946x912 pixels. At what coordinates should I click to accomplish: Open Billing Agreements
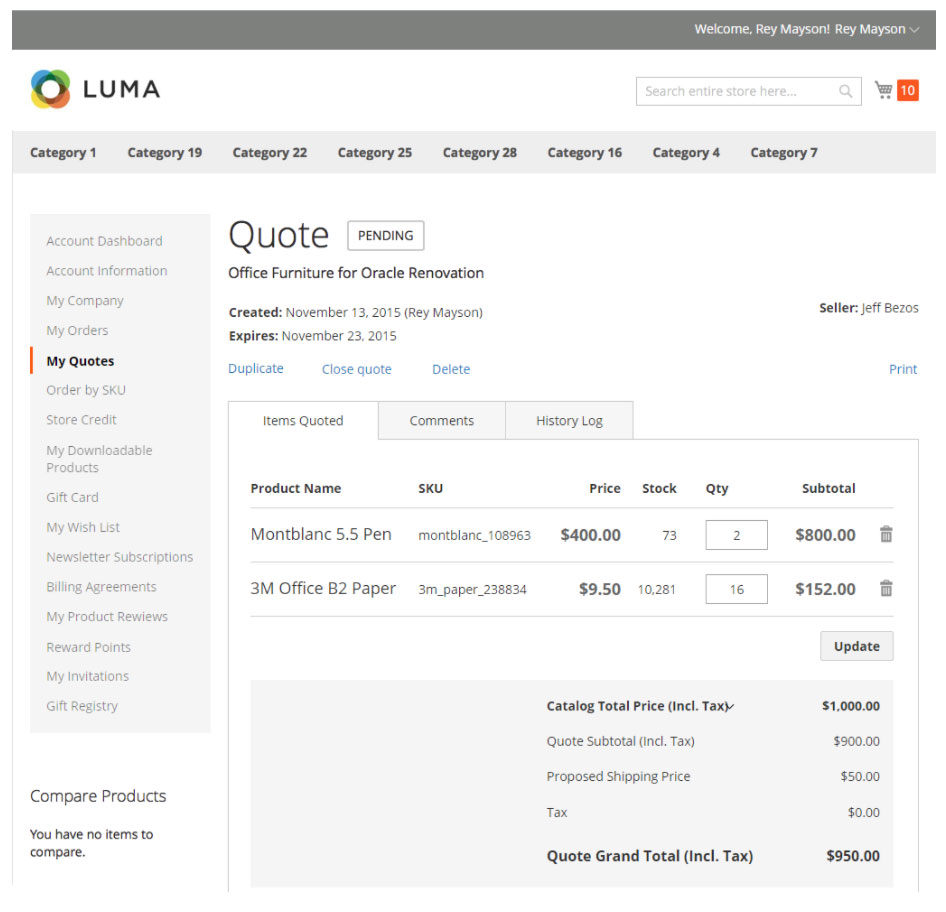[101, 587]
